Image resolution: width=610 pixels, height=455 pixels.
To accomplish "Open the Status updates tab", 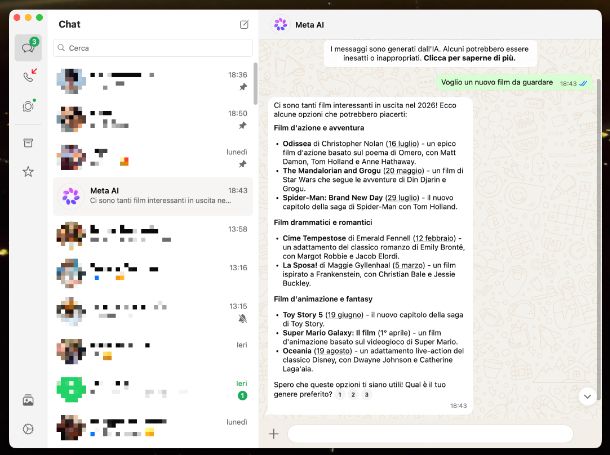I will tap(29, 106).
